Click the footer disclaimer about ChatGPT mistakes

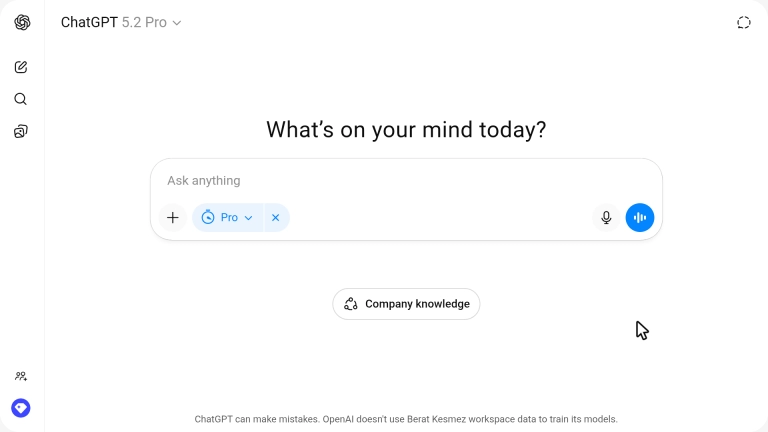(x=406, y=419)
